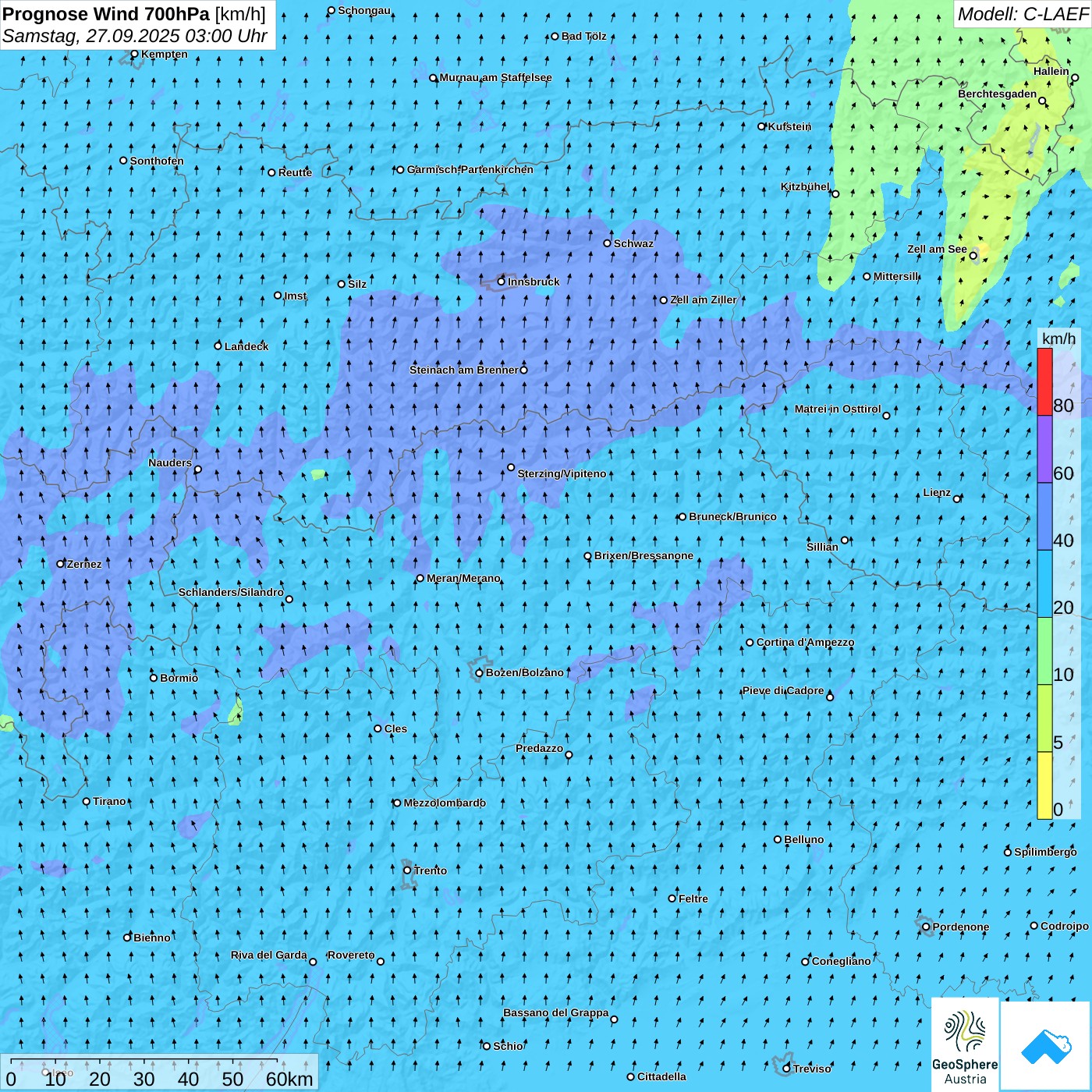Click the 'Cittadella' label
This screenshot has height=1092, width=1092.
click(x=661, y=1076)
